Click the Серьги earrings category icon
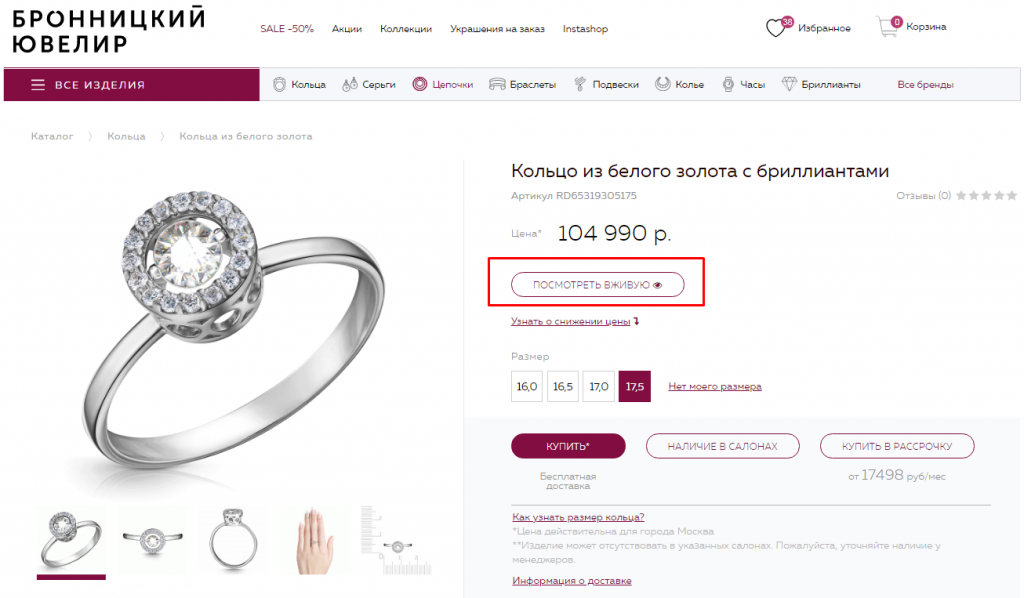Image resolution: width=1024 pixels, height=598 pixels. click(350, 85)
